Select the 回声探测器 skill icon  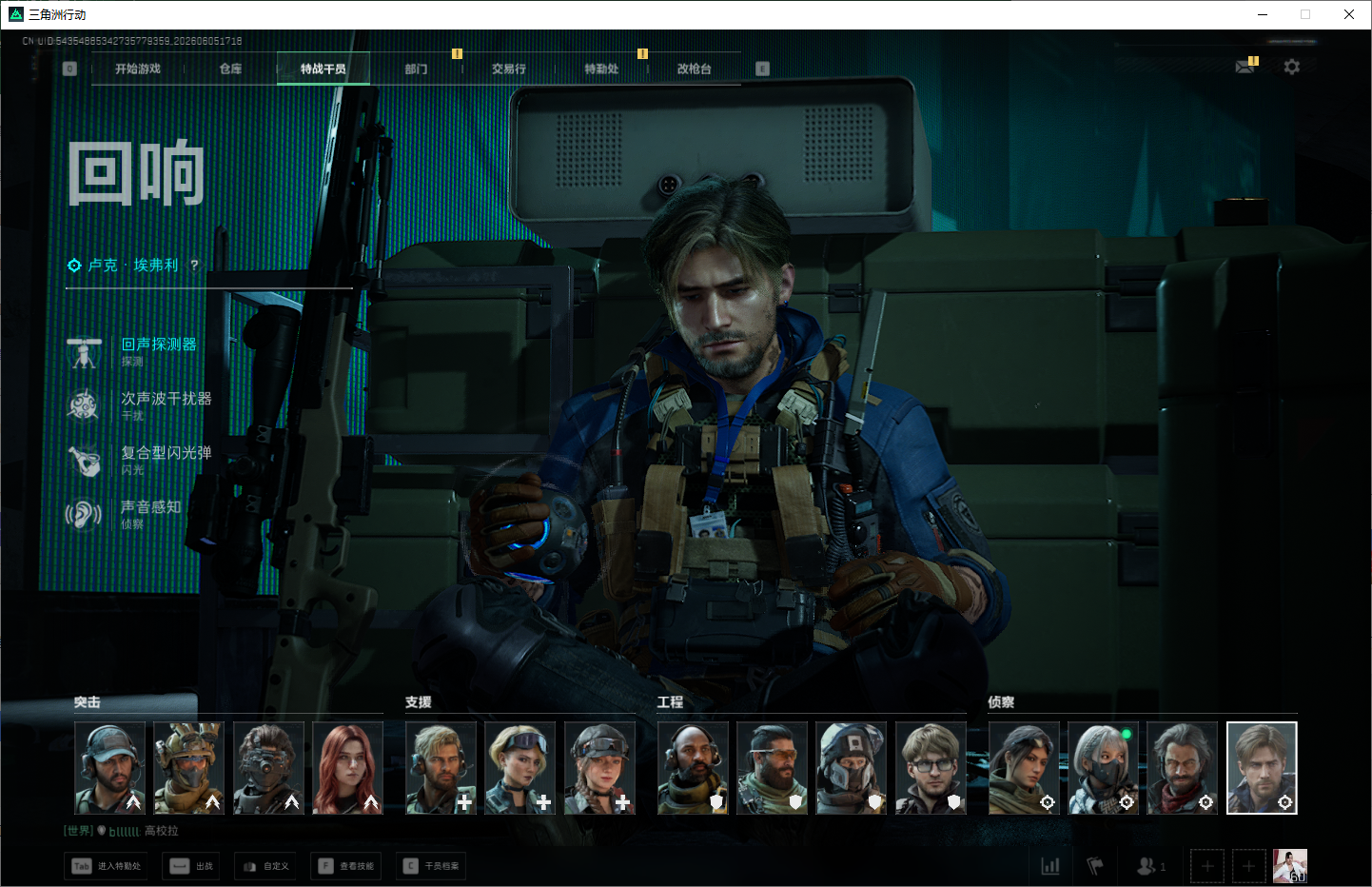click(85, 352)
